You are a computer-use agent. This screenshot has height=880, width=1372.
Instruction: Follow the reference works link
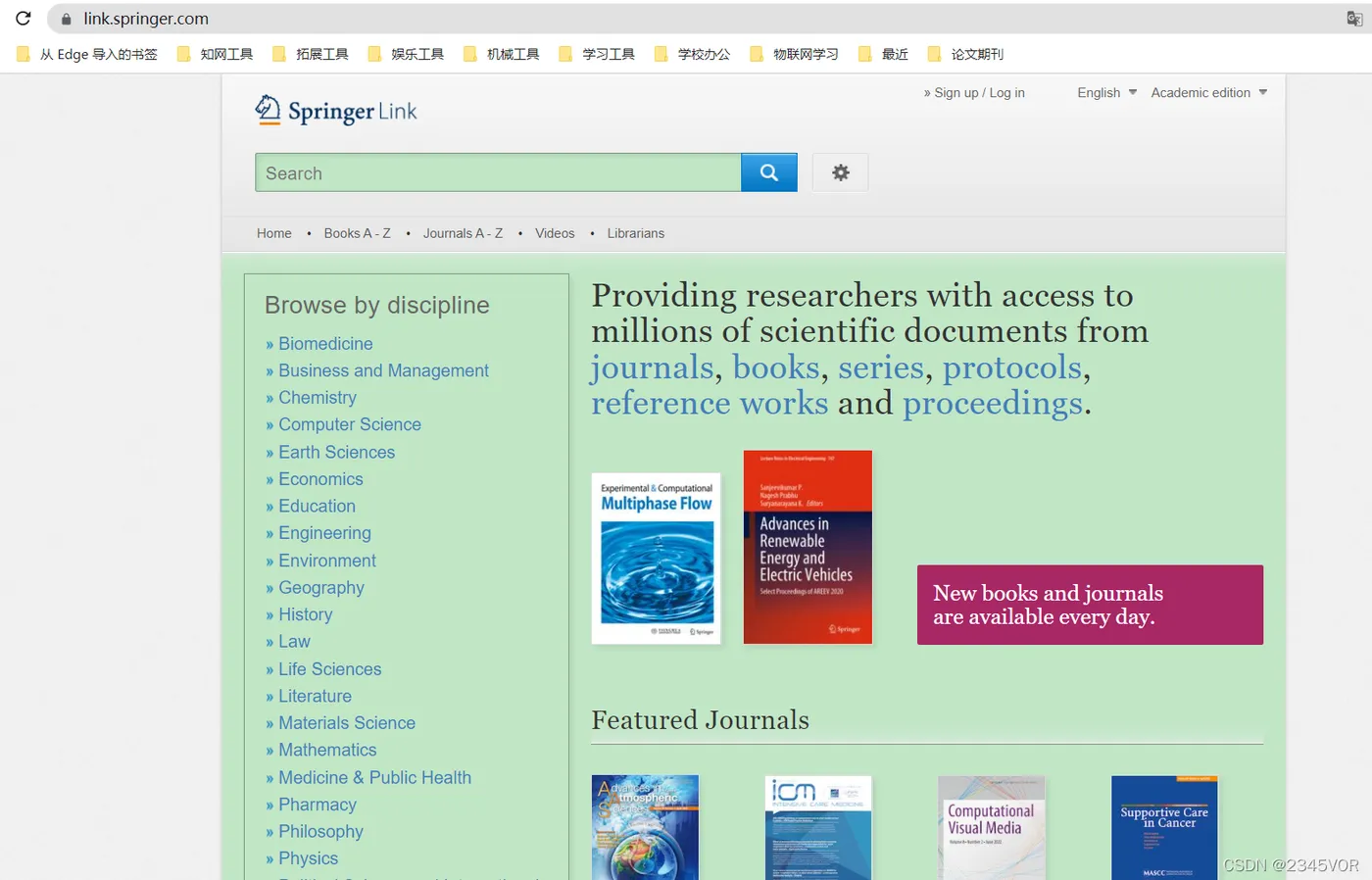point(710,403)
